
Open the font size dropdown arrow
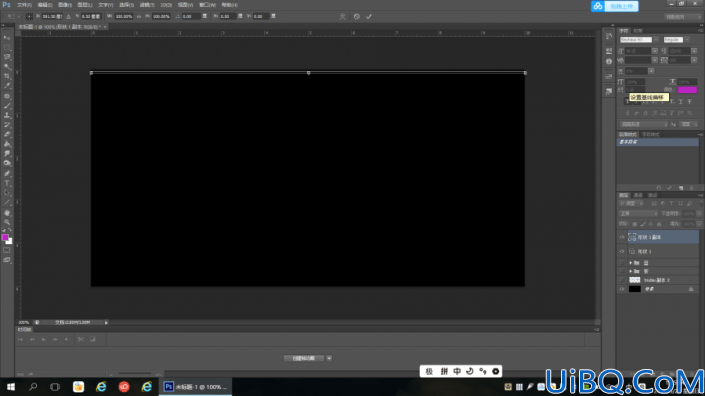(655, 51)
